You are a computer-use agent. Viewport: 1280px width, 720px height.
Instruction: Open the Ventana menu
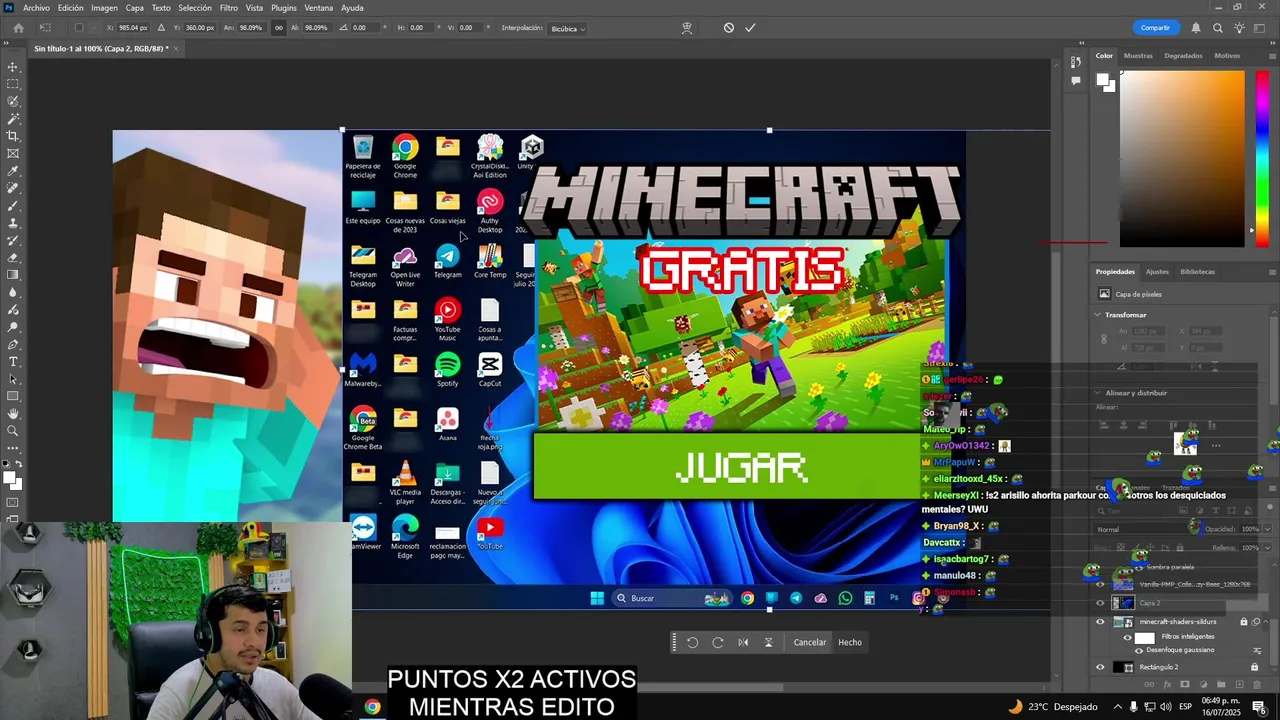tap(318, 8)
